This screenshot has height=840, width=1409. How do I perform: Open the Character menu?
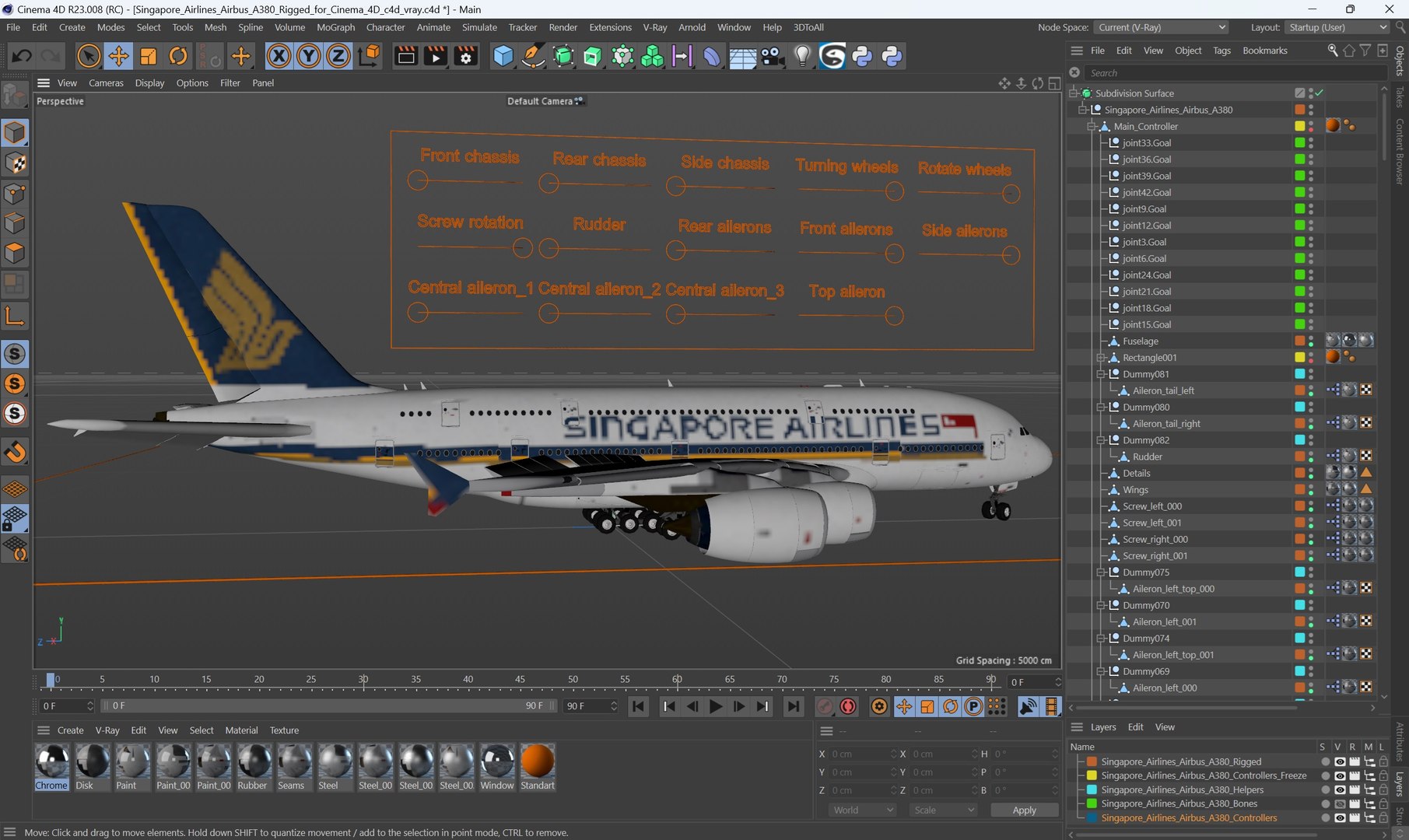(385, 27)
